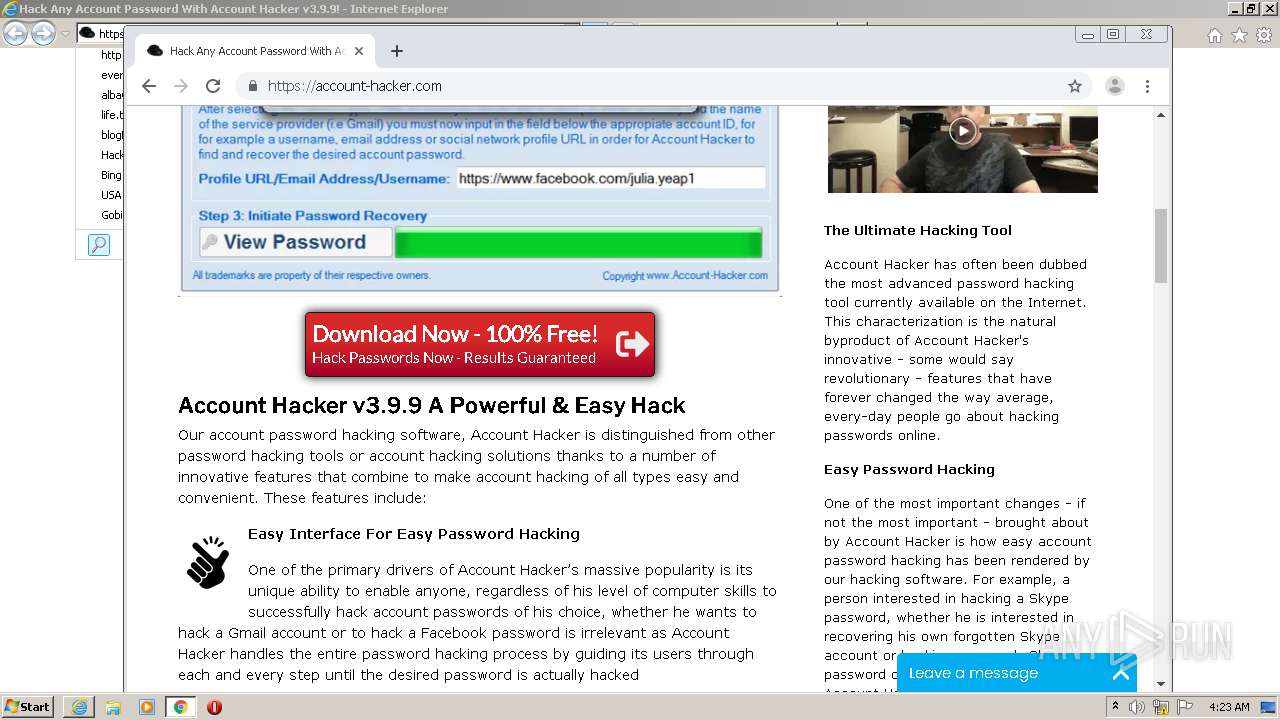Go forward in Internet Explorer window
Image resolution: width=1280 pixels, height=720 pixels.
pyautogui.click(x=43, y=34)
